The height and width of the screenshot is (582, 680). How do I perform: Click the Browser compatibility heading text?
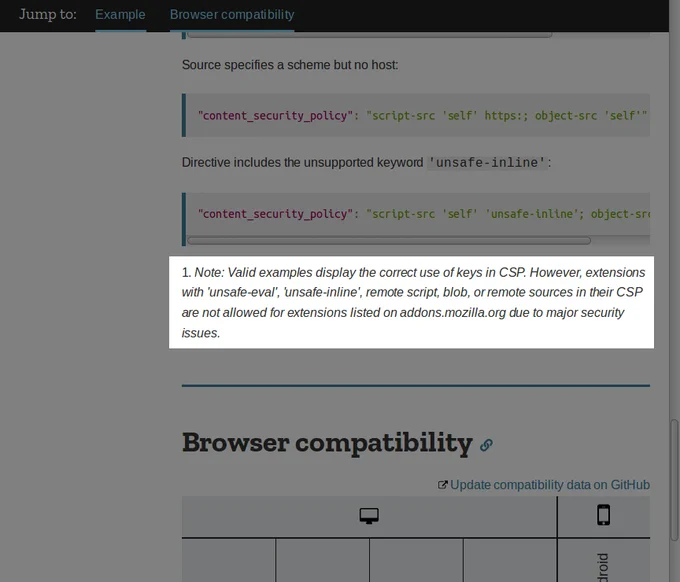327,443
